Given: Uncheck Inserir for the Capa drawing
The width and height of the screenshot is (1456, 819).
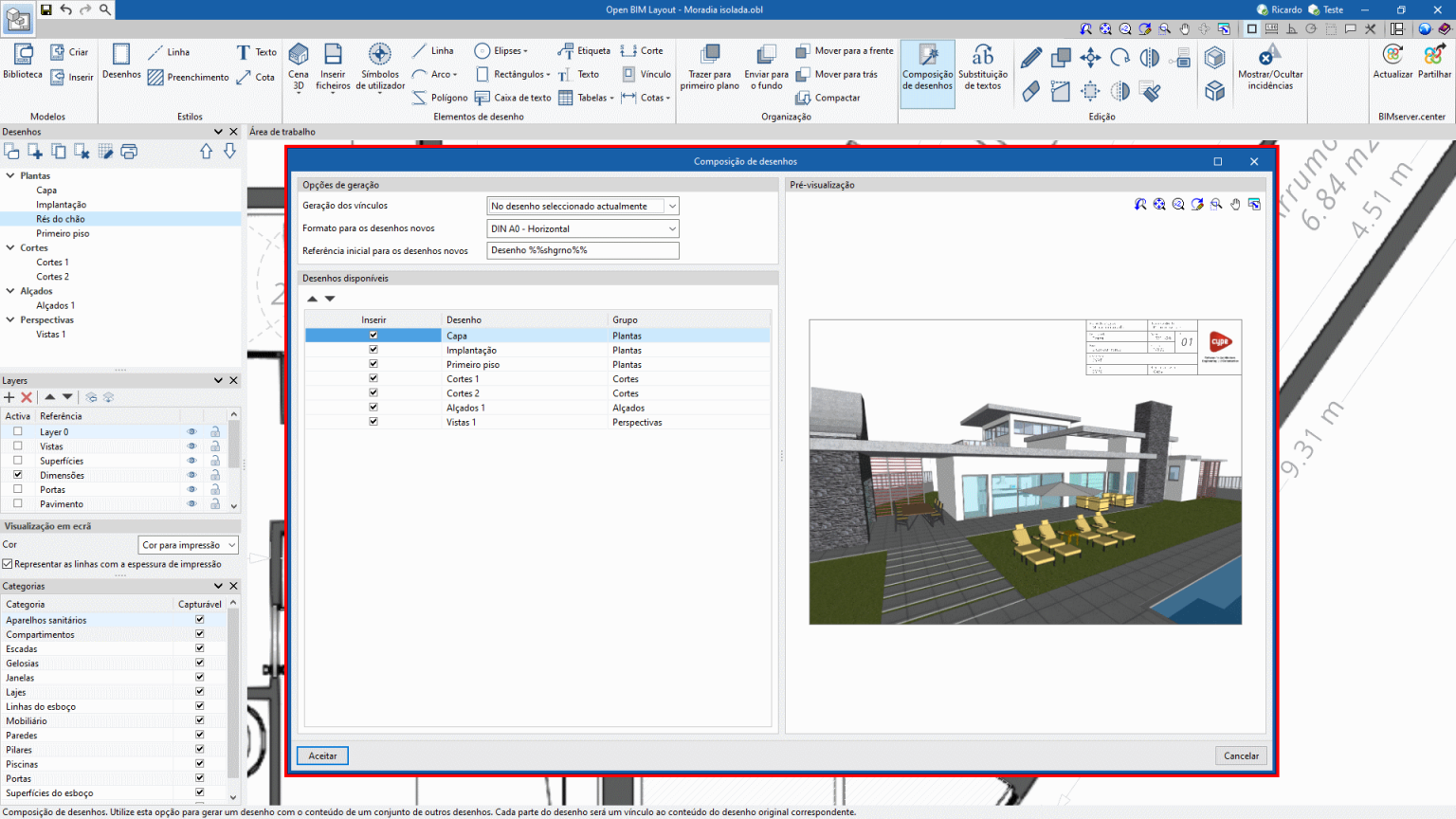Looking at the screenshot, I should pyautogui.click(x=373, y=335).
